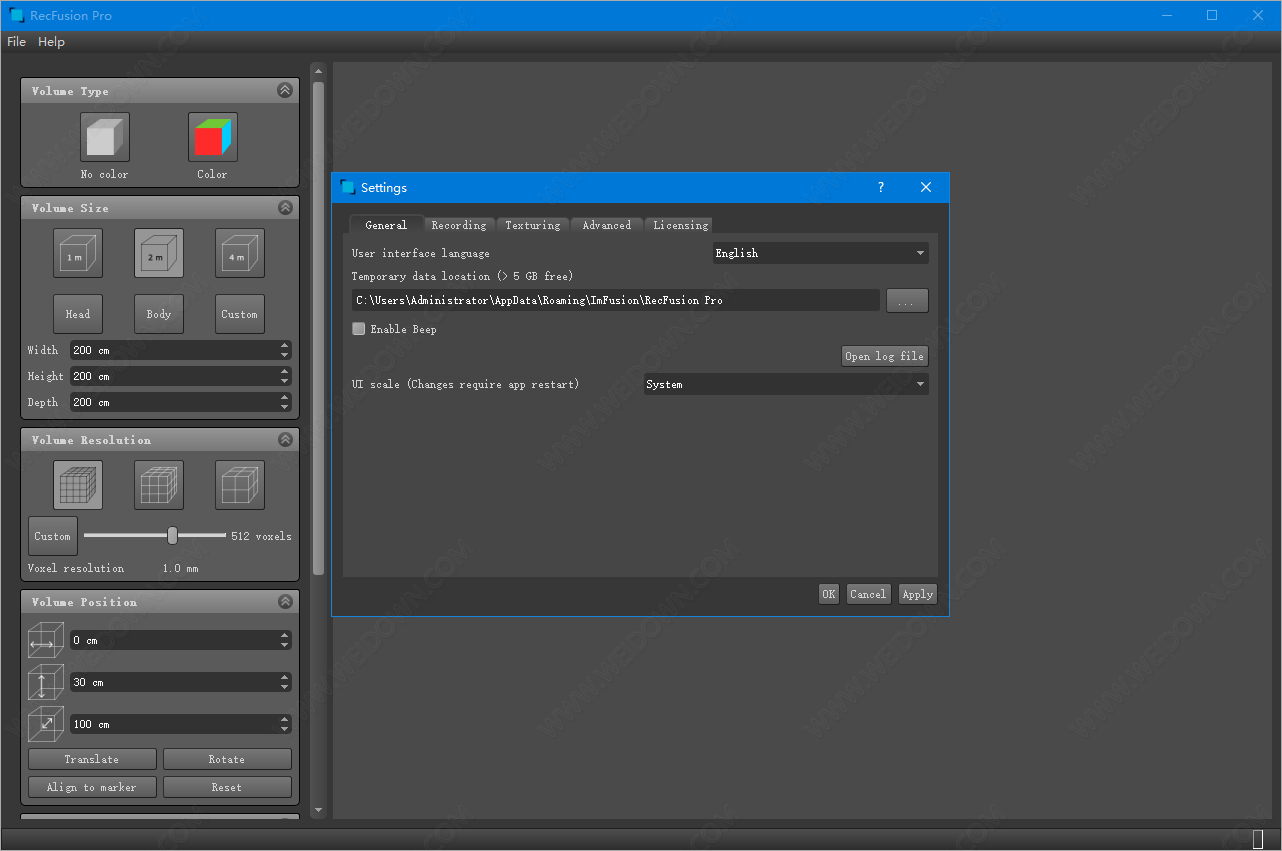Screen dimensions: 1282x851
Task: Apply the settings changes
Action: pos(918,594)
